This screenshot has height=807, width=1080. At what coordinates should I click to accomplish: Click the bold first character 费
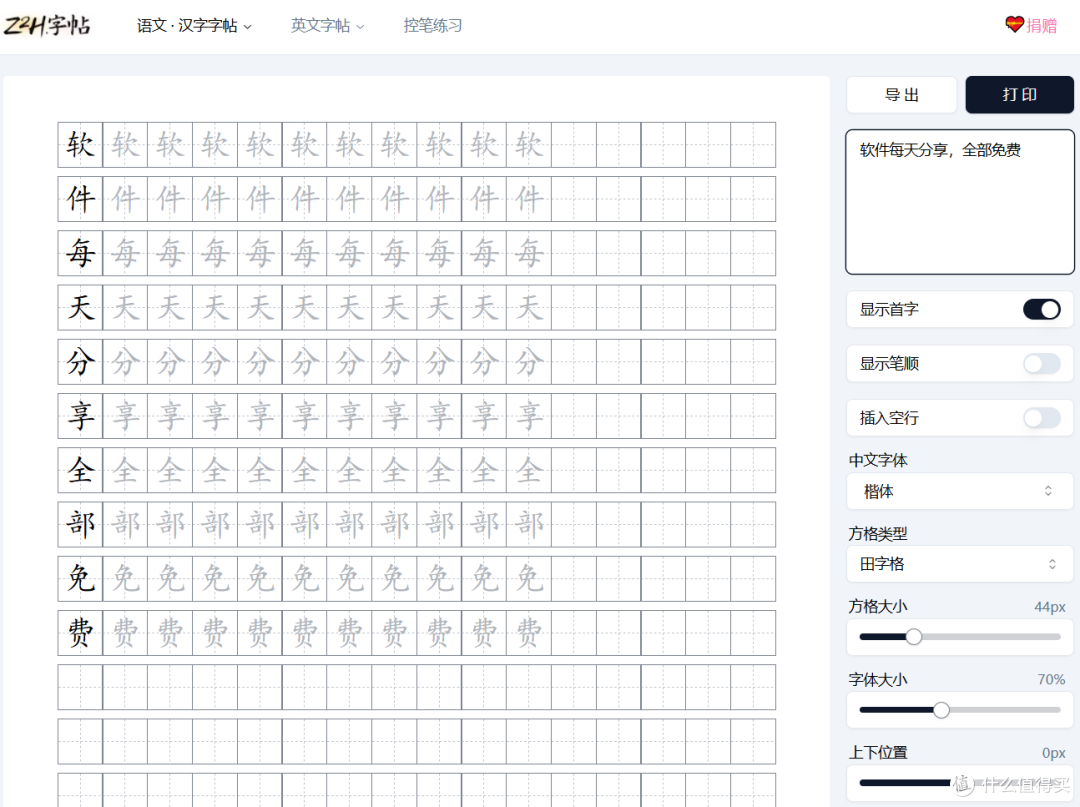pos(81,633)
